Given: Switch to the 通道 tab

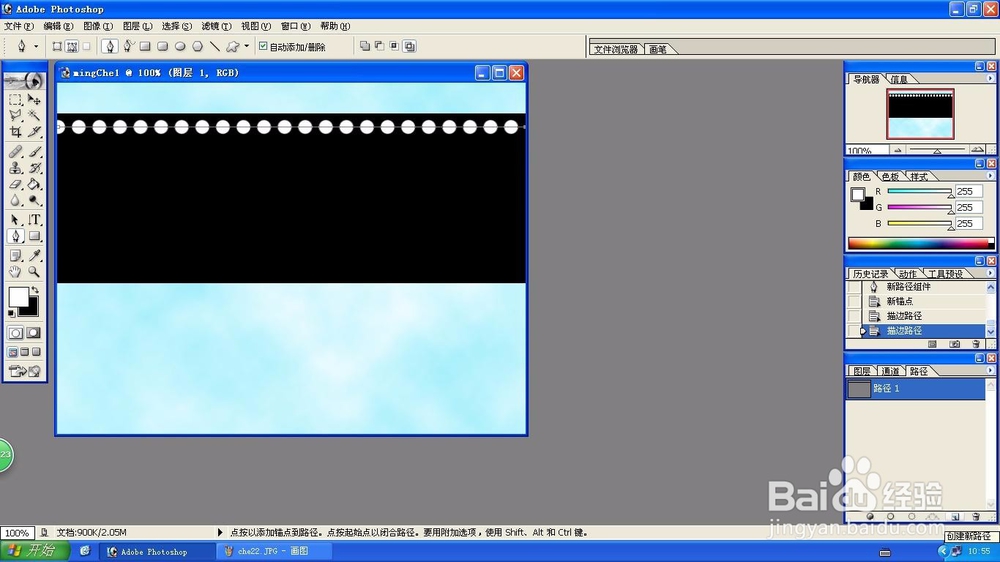Looking at the screenshot, I should [890, 371].
